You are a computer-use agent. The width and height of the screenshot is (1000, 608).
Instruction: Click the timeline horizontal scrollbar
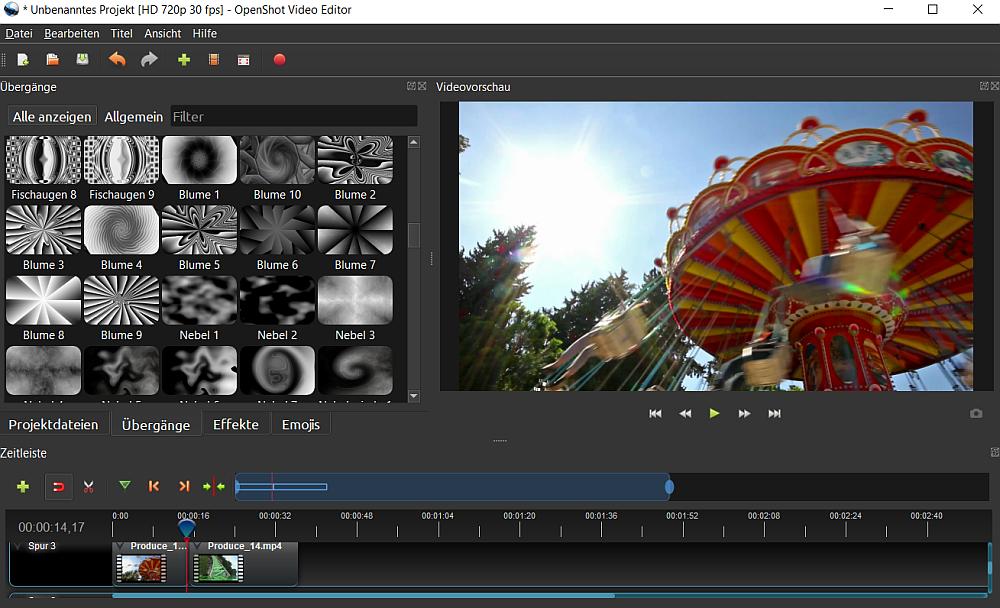(x=364, y=596)
